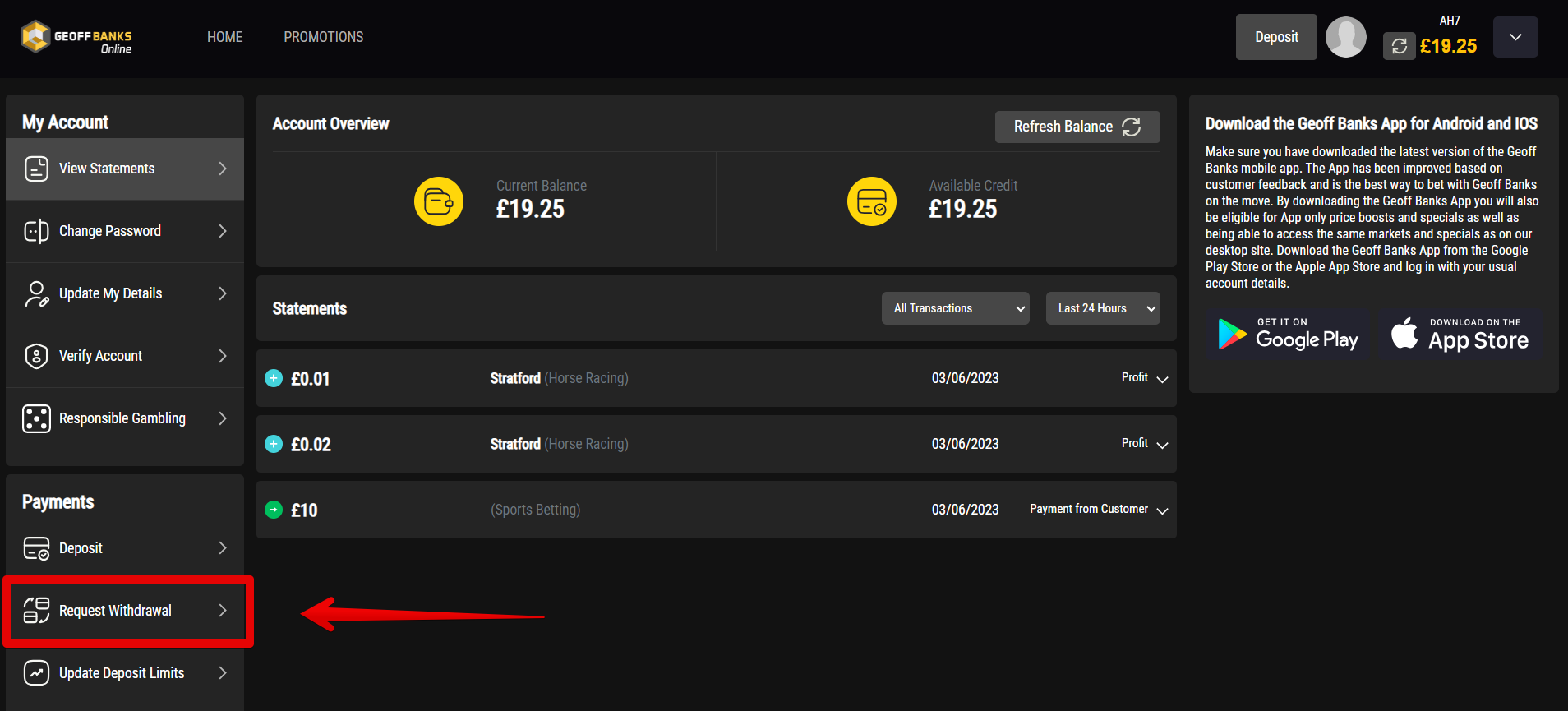Expand the £0.01 Profit transaction details
1568x711 pixels.
click(x=1162, y=379)
